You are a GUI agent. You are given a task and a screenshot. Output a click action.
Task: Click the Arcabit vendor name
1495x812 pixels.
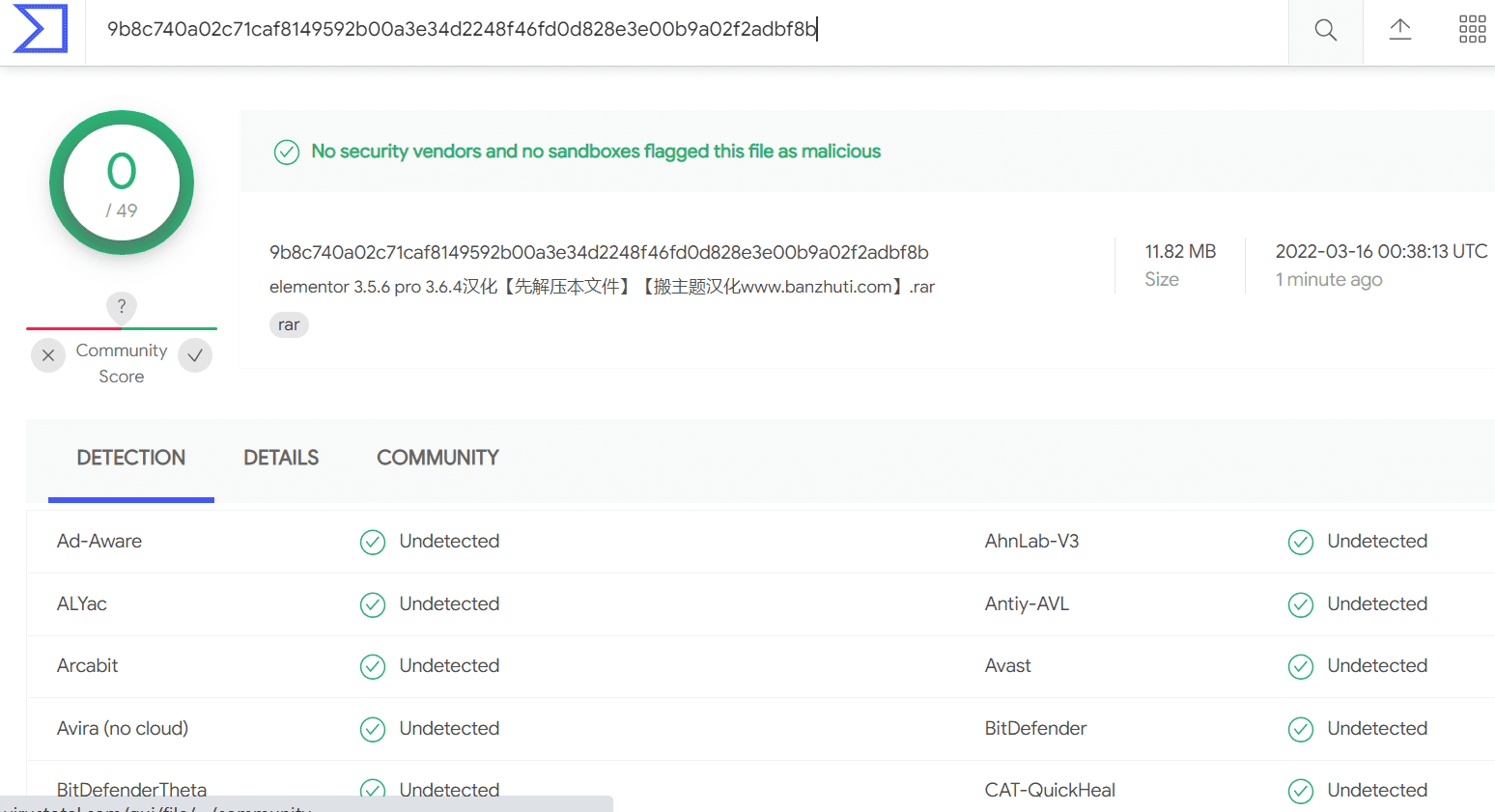click(88, 666)
